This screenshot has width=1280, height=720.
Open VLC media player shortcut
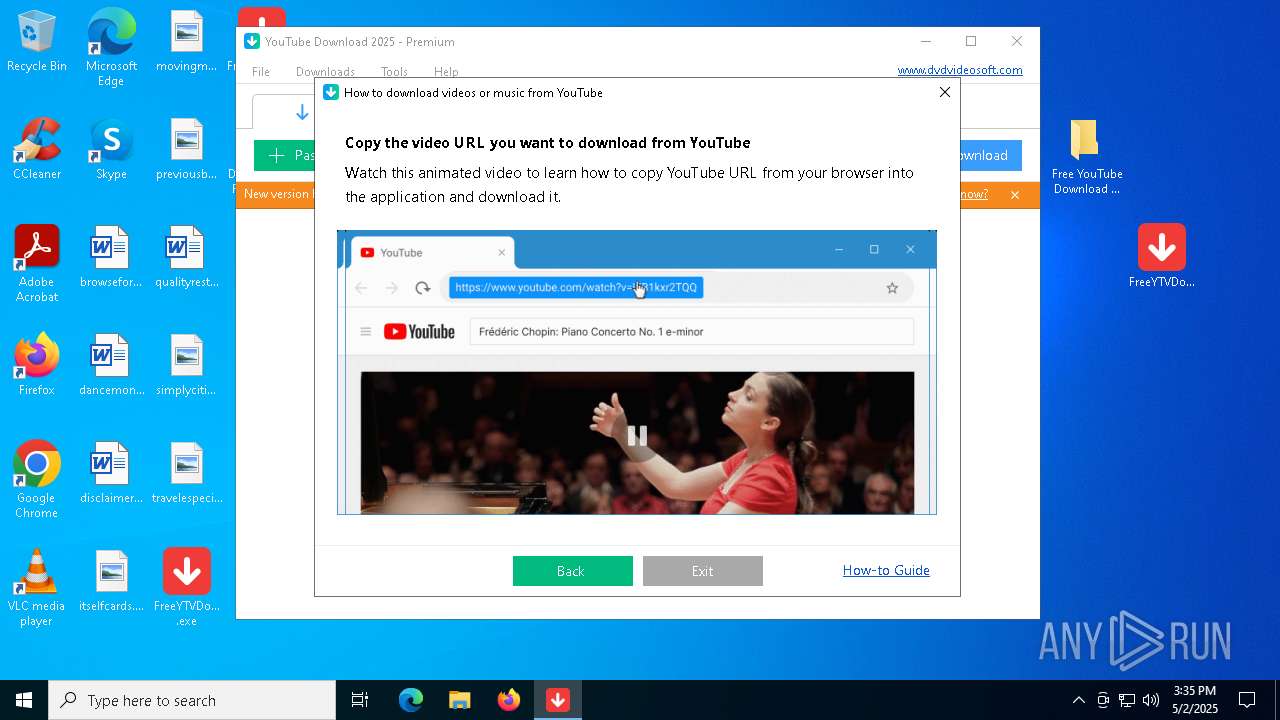pyautogui.click(x=37, y=588)
